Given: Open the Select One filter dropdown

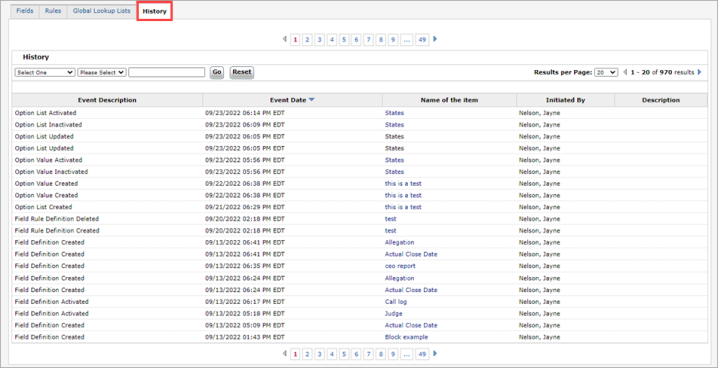Looking at the screenshot, I should pos(45,72).
